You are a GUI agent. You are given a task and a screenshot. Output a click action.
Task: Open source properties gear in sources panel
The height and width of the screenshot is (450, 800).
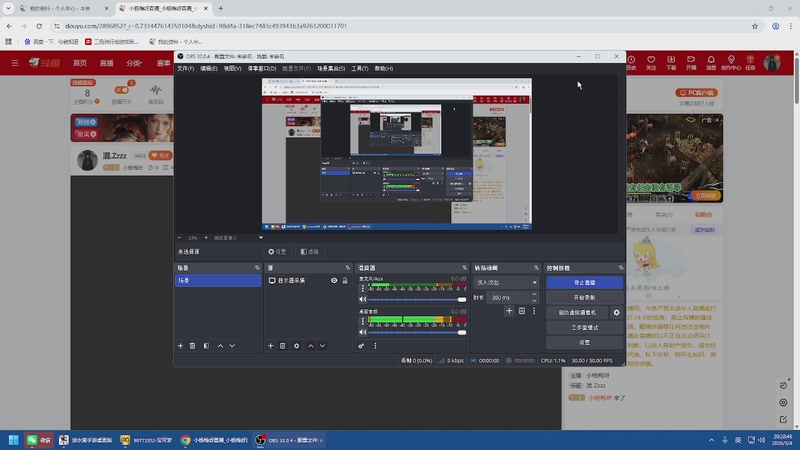tap(296, 346)
